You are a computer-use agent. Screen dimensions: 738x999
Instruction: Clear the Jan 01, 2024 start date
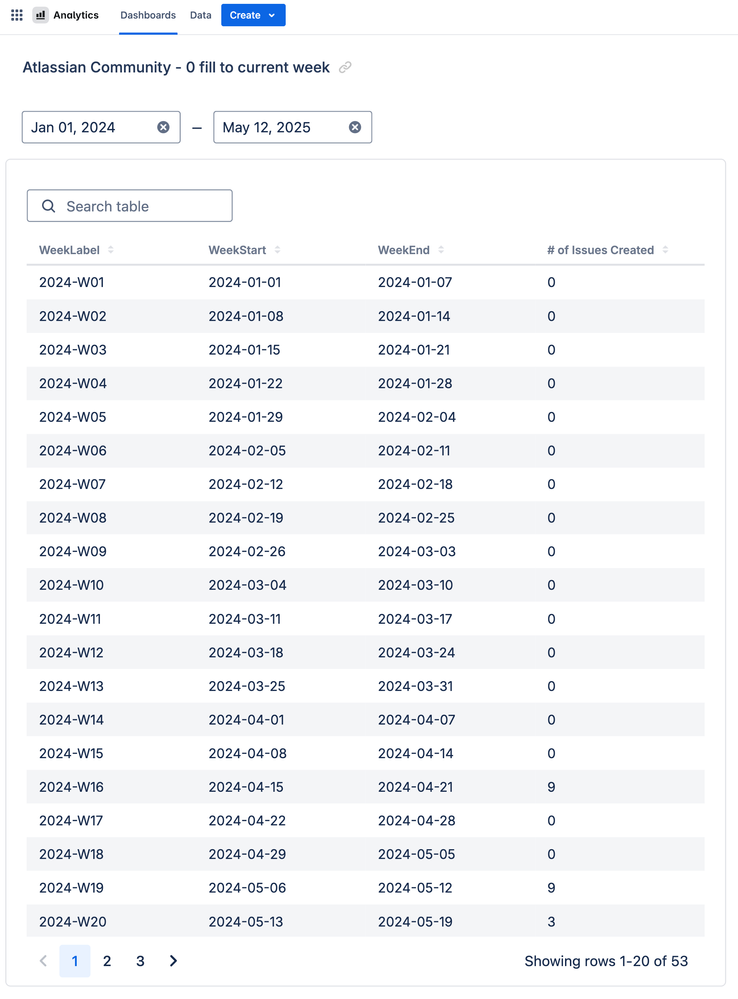point(163,127)
